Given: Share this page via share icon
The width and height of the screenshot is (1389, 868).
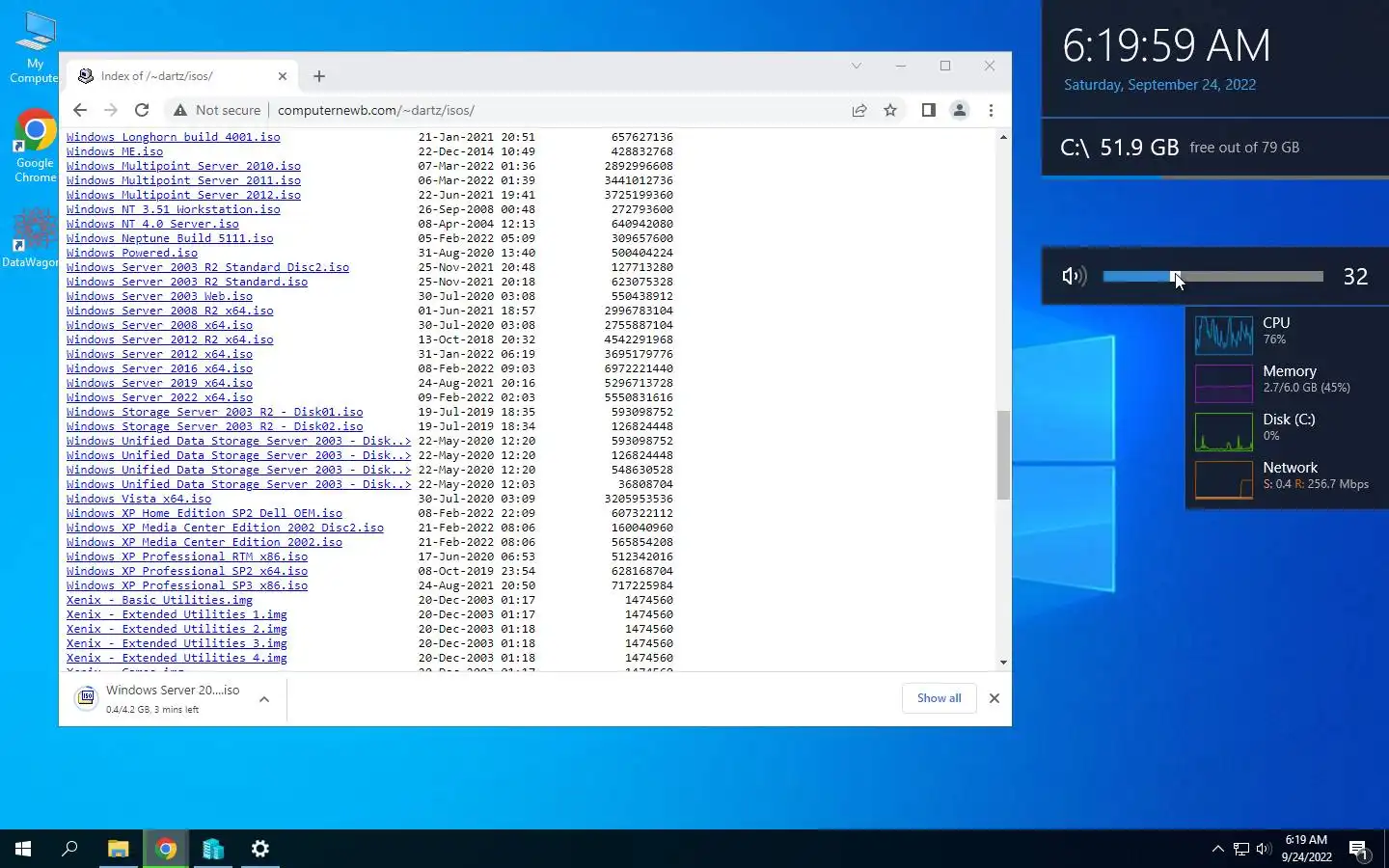Looking at the screenshot, I should [x=859, y=110].
